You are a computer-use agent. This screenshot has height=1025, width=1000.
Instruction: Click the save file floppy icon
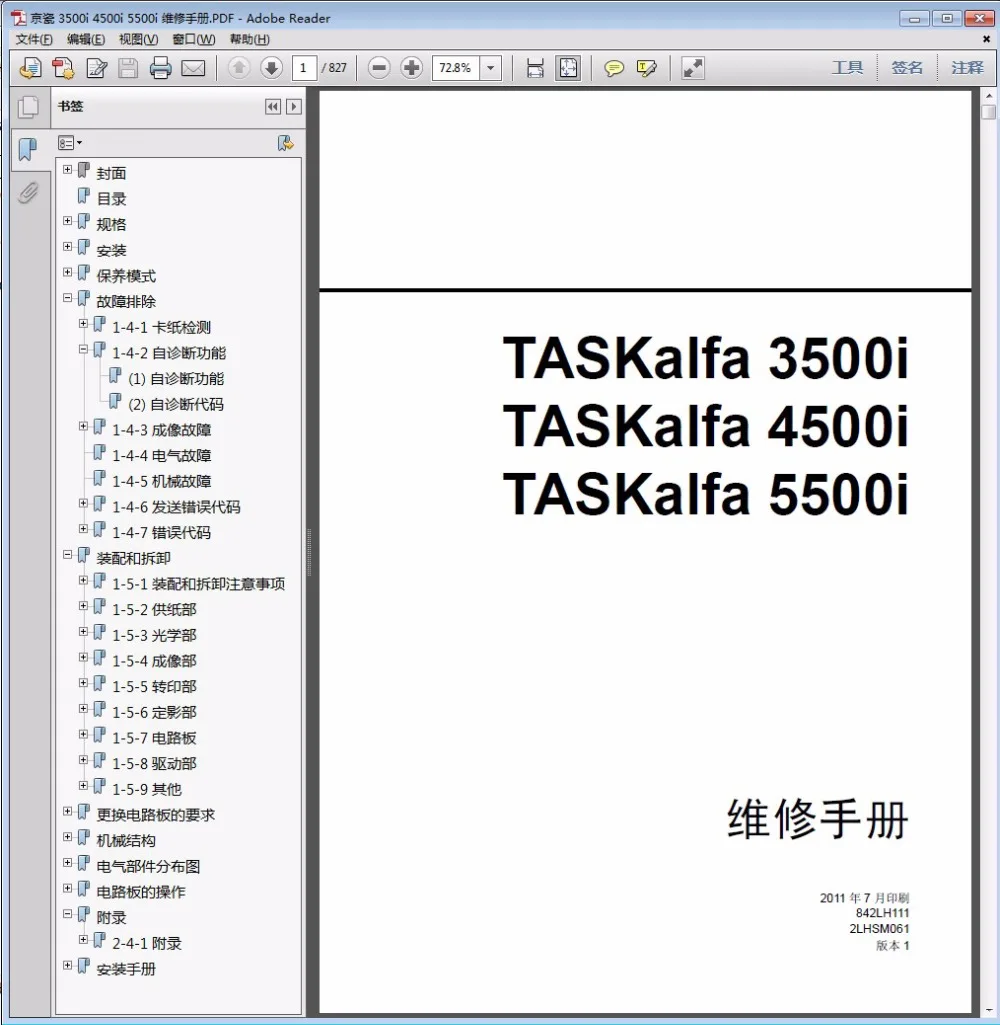click(x=128, y=68)
